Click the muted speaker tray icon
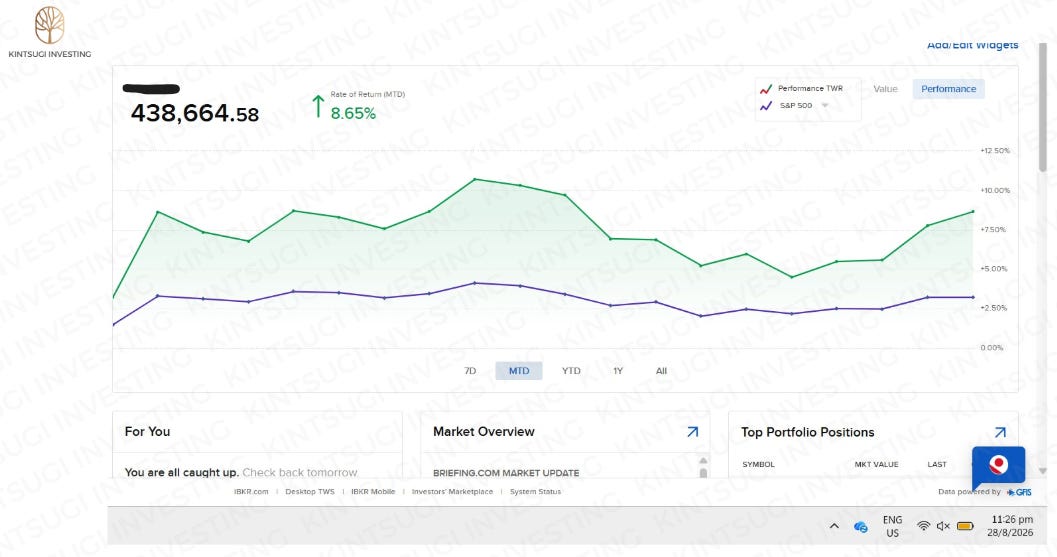This screenshot has height=557, width=1057. tap(943, 526)
